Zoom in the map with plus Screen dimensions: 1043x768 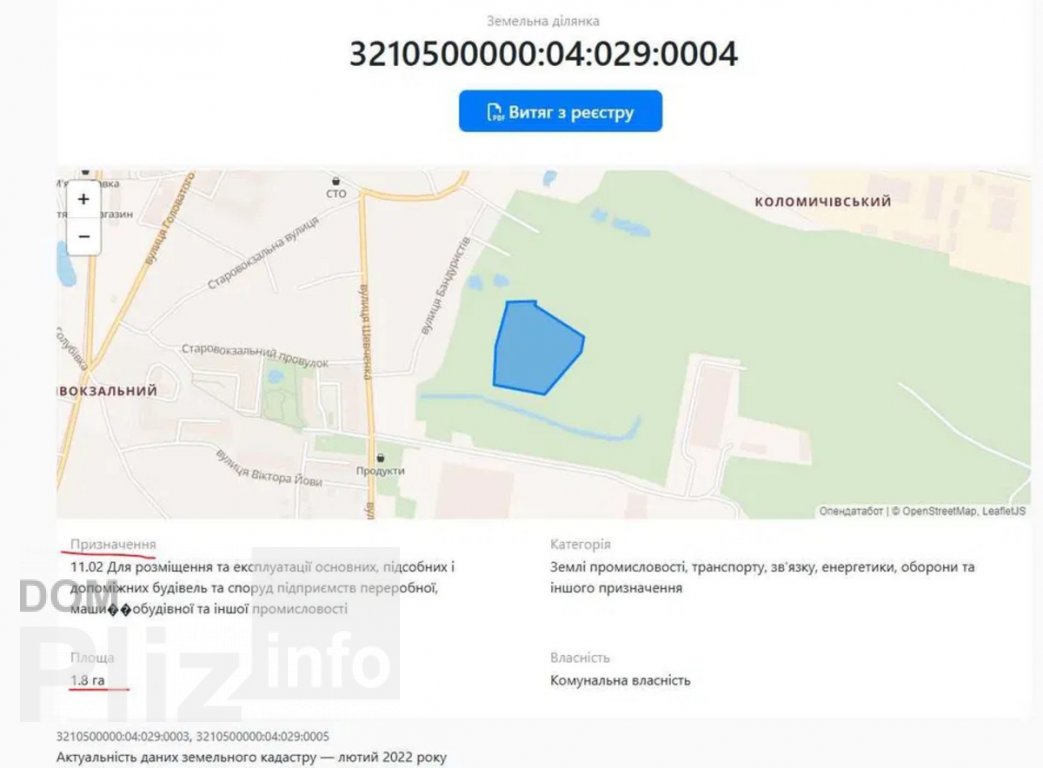point(84,199)
